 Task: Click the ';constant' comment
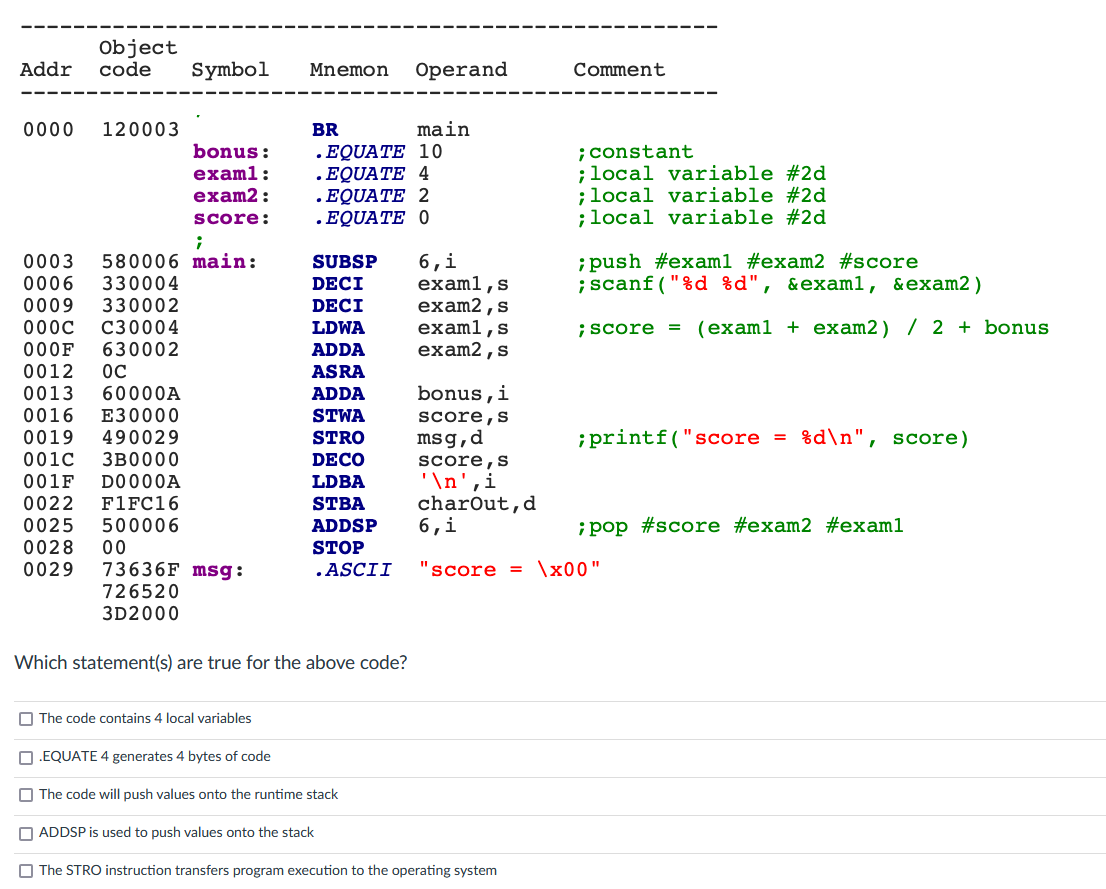[635, 152]
